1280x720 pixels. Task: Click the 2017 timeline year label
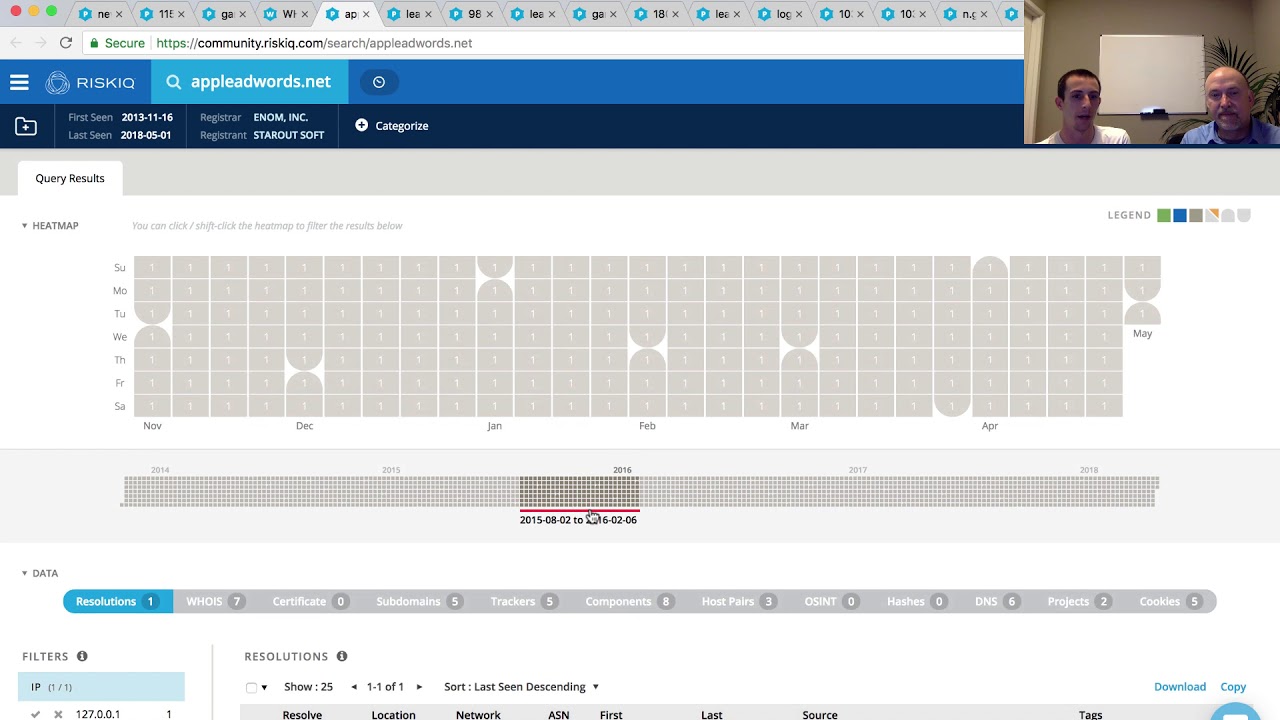[x=858, y=470]
